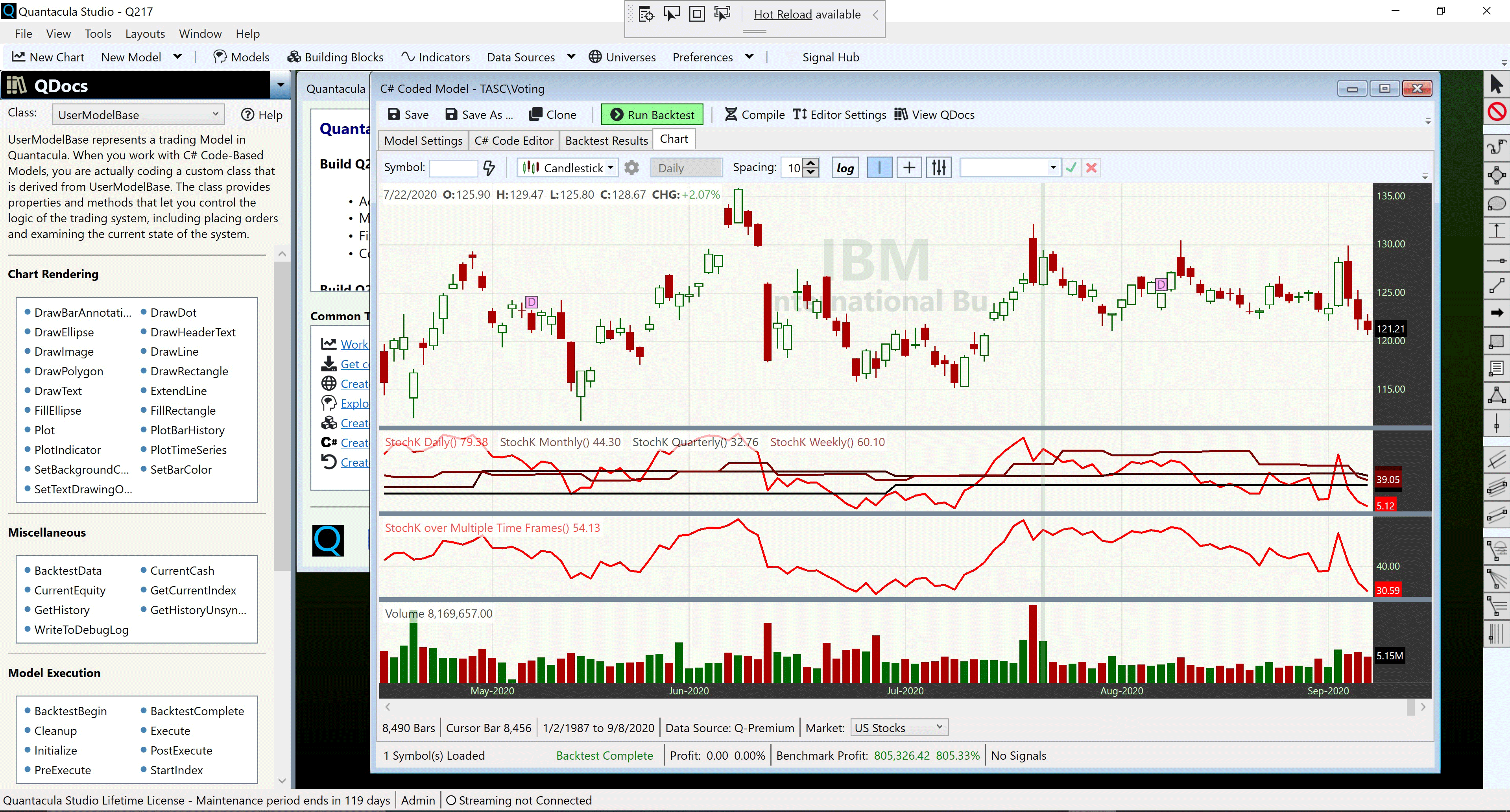Open Editor Settings
This screenshot has height=812, width=1510.
(x=840, y=115)
